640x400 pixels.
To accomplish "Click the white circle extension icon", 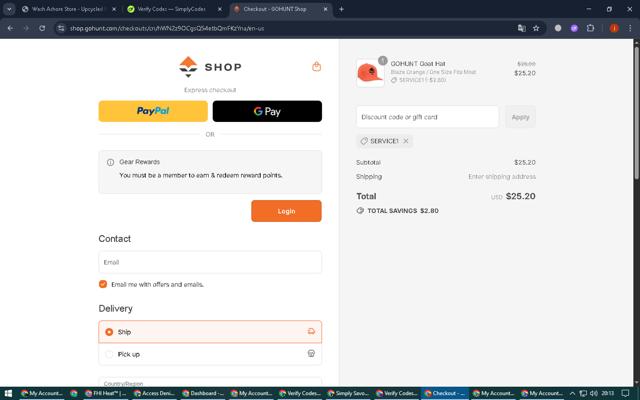I will click(x=558, y=28).
